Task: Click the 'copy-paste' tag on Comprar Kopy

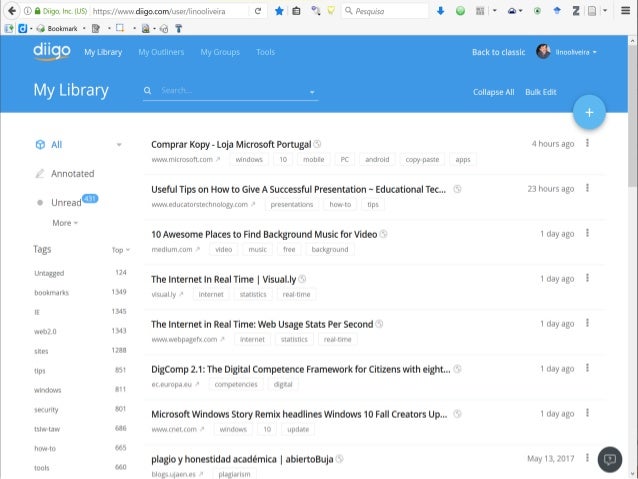Action: (x=422, y=160)
